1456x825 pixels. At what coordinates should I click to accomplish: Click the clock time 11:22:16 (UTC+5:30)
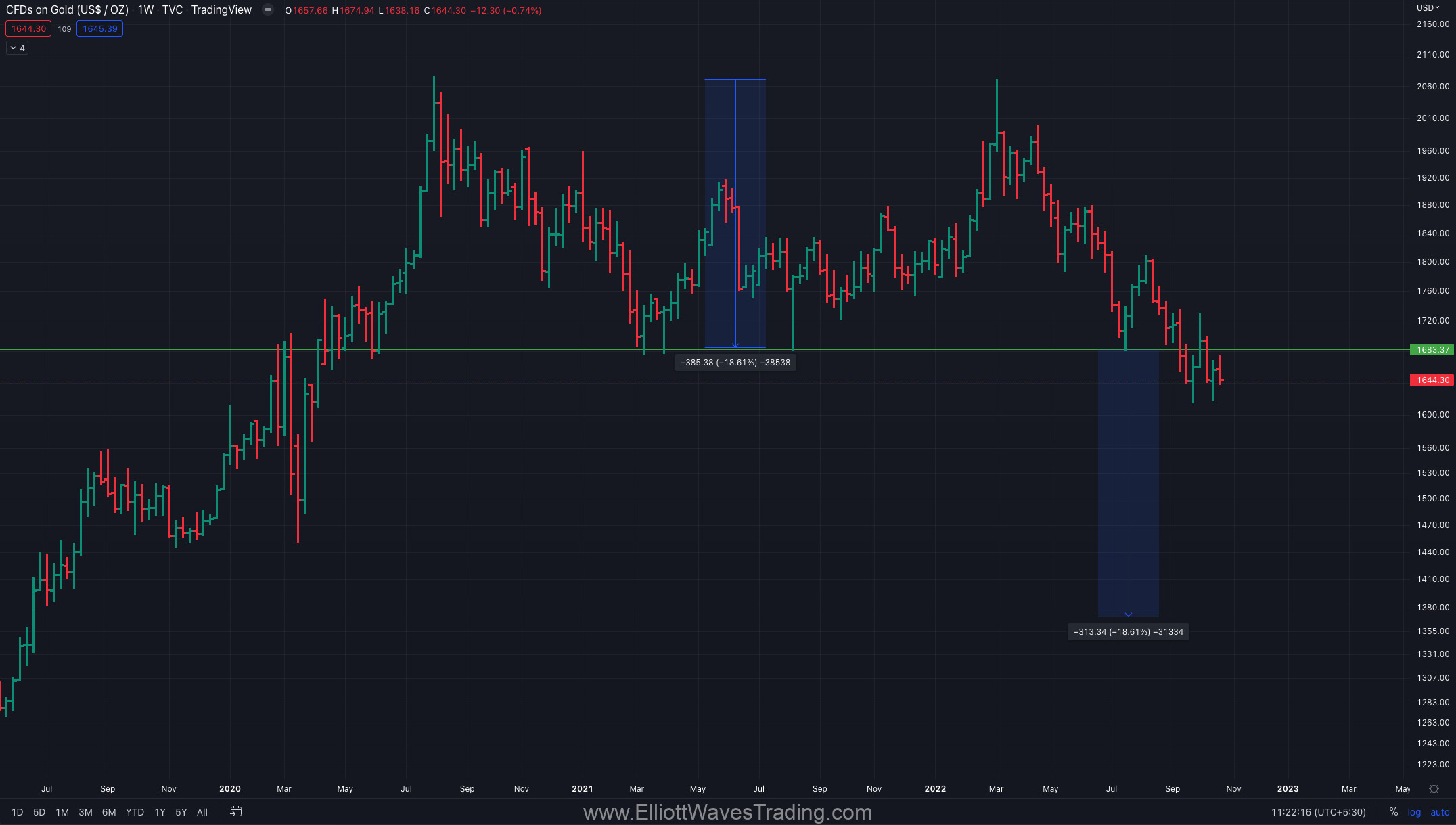1318,812
